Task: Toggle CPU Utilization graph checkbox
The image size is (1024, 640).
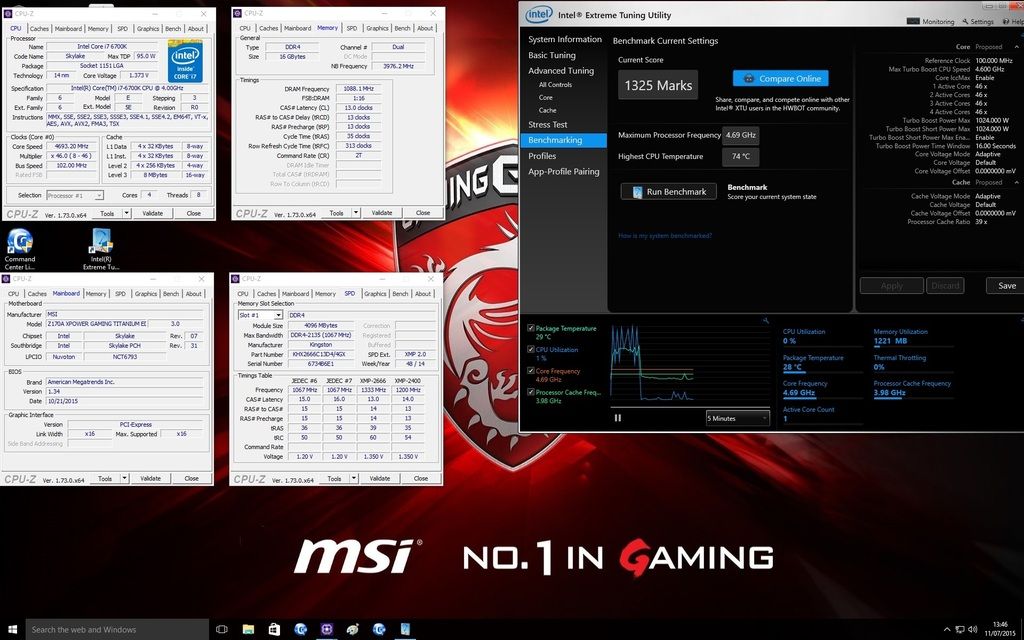Action: pyautogui.click(x=531, y=349)
